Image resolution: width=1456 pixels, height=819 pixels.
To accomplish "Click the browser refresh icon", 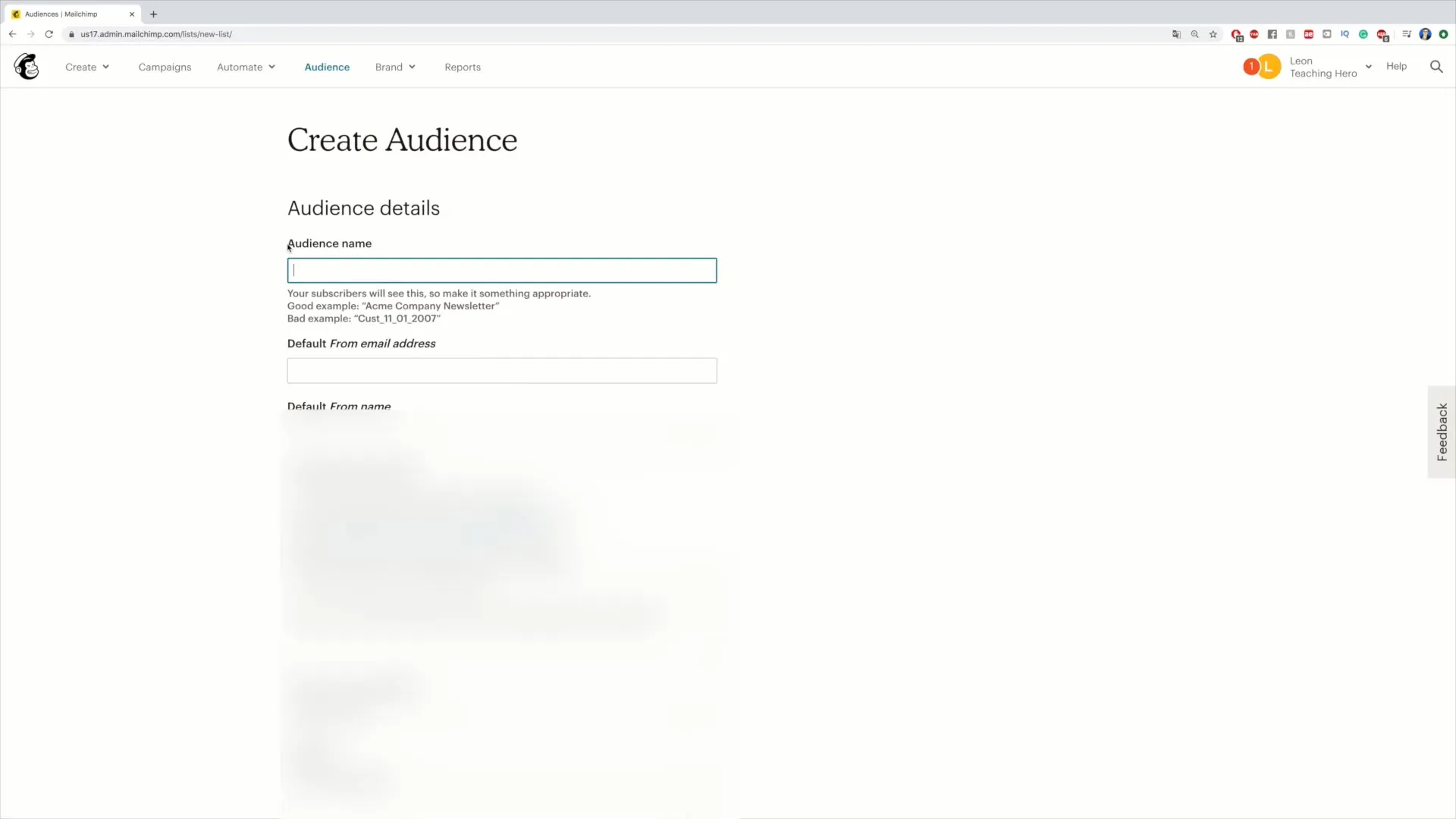I will tap(49, 34).
